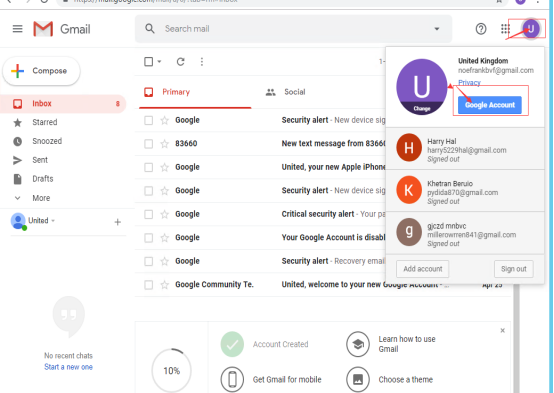Click the Compose button
The height and width of the screenshot is (393, 554).
pyautogui.click(x=41, y=71)
